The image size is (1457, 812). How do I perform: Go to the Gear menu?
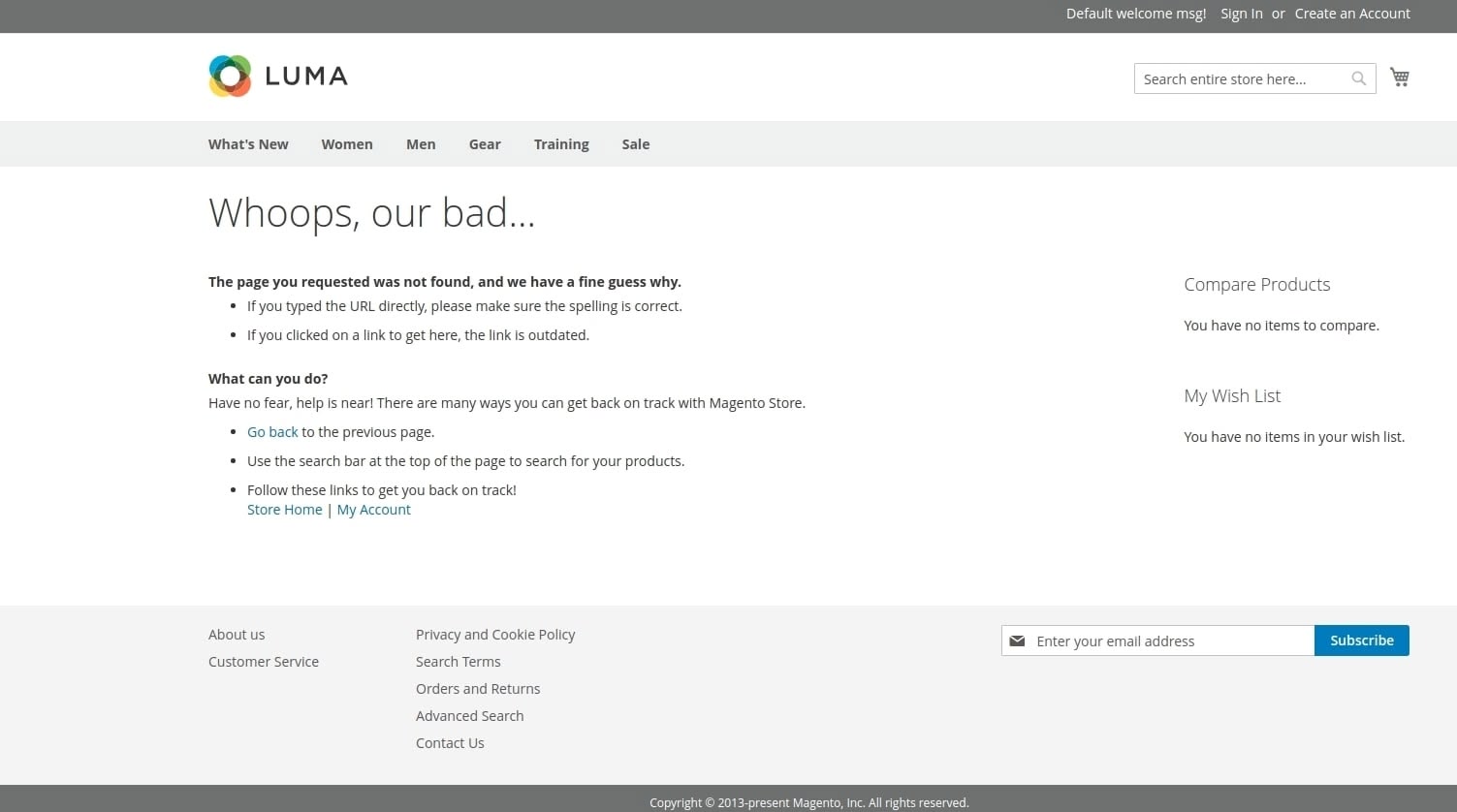[485, 144]
